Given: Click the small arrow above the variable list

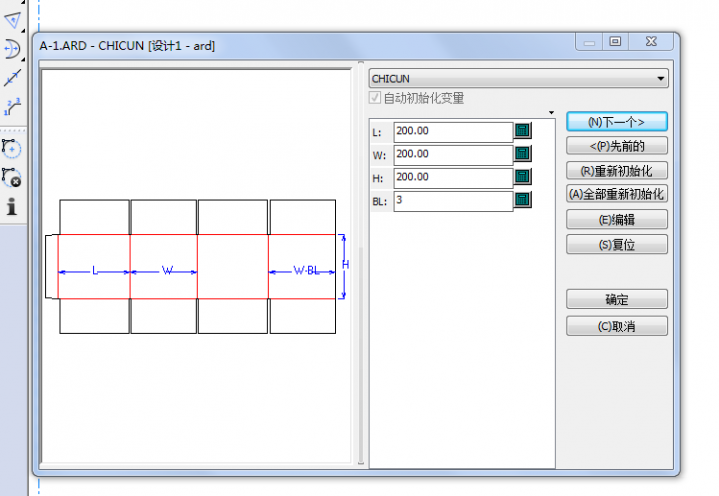Looking at the screenshot, I should (551, 113).
